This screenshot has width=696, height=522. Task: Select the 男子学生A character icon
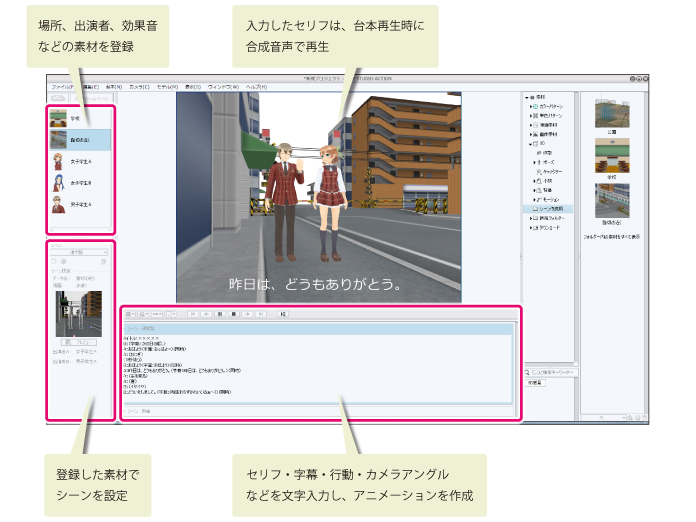coord(58,205)
